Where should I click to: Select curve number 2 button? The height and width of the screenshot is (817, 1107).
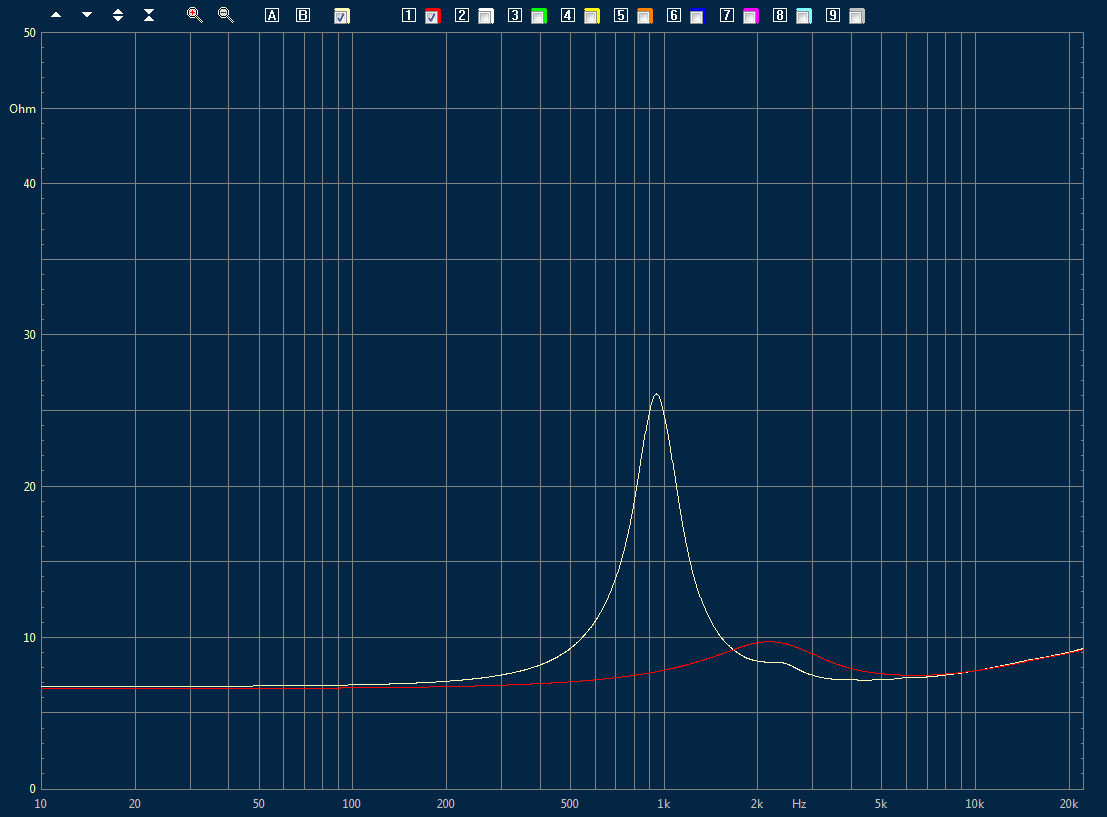click(x=461, y=16)
